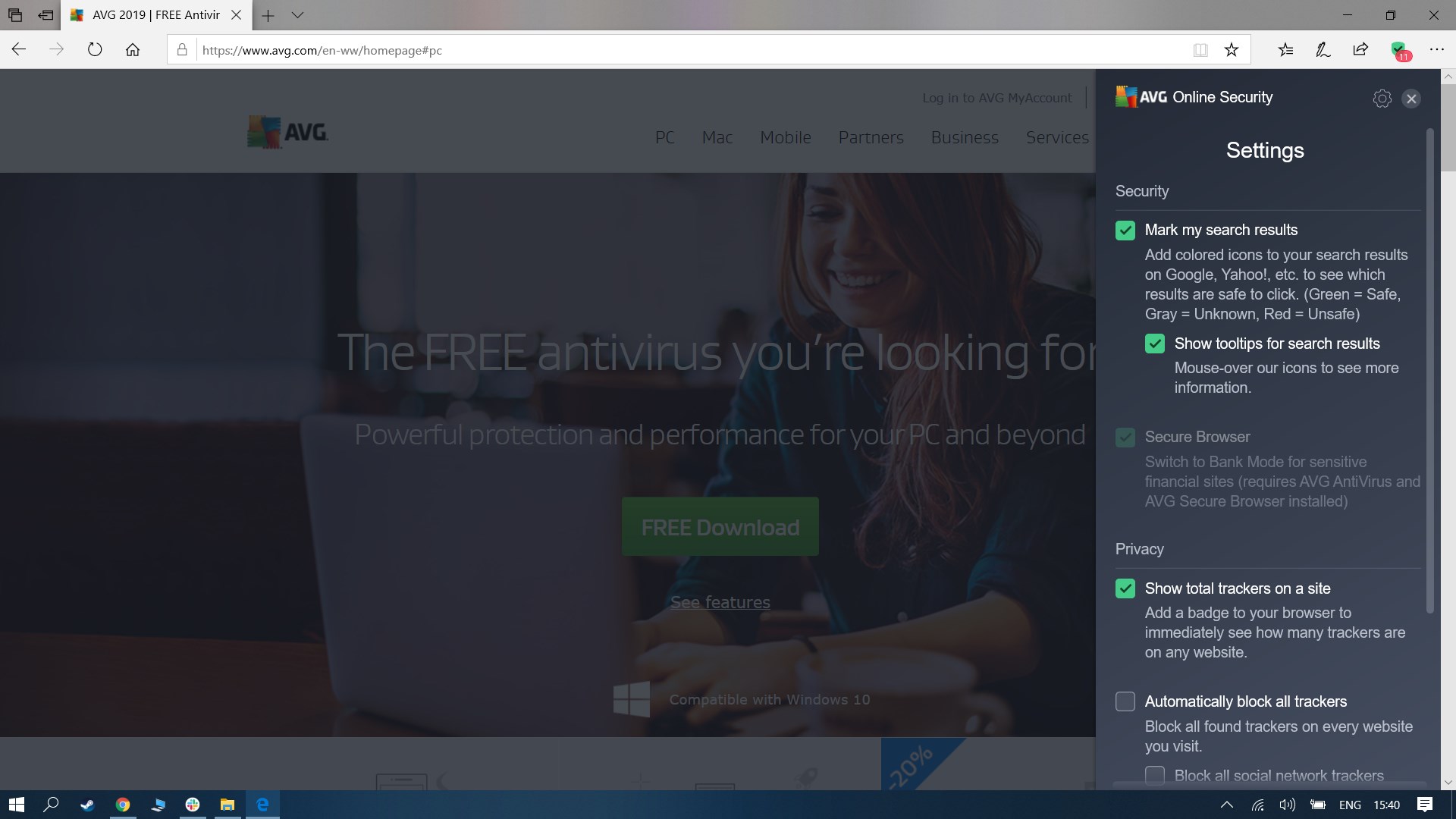This screenshot has height=819, width=1456.
Task: Toggle Show tooltips for search results
Action: pyautogui.click(x=1154, y=344)
